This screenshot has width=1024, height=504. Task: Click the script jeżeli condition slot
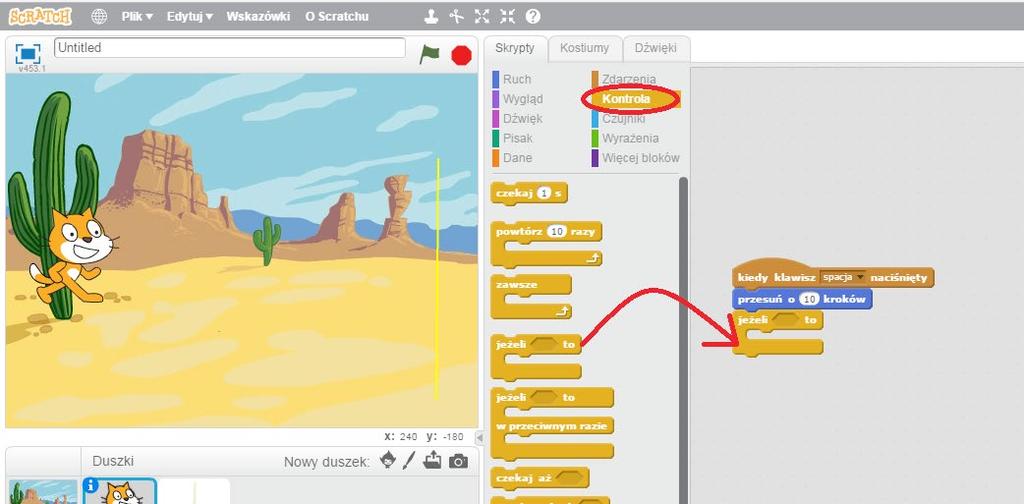pos(786,320)
